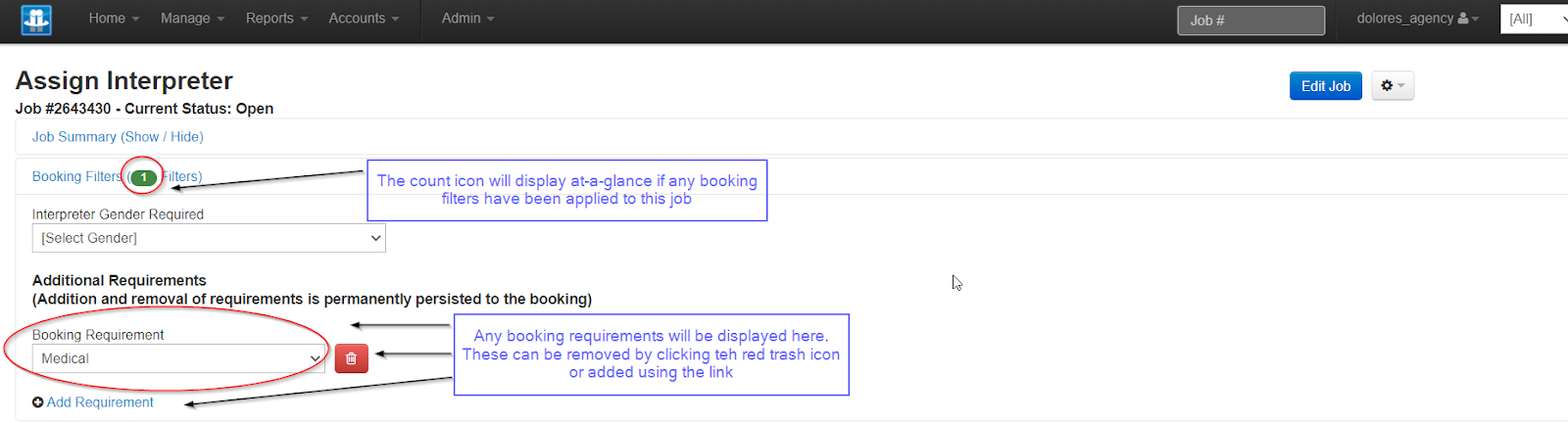The width and height of the screenshot is (1568, 423).
Task: Open the Booking Requirement Medical dropdown
Action: [179, 358]
